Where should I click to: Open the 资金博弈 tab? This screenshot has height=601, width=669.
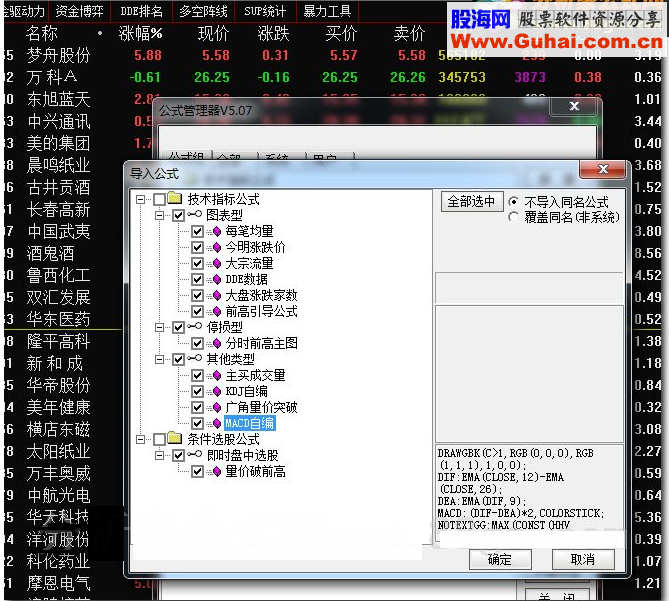pos(79,11)
